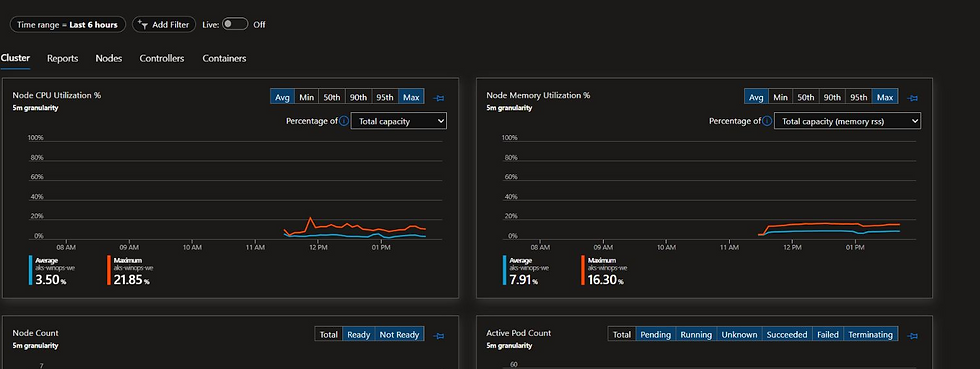This screenshot has width=980, height=369.
Task: Click the 16.30% memory maximum value
Action: 606,280
